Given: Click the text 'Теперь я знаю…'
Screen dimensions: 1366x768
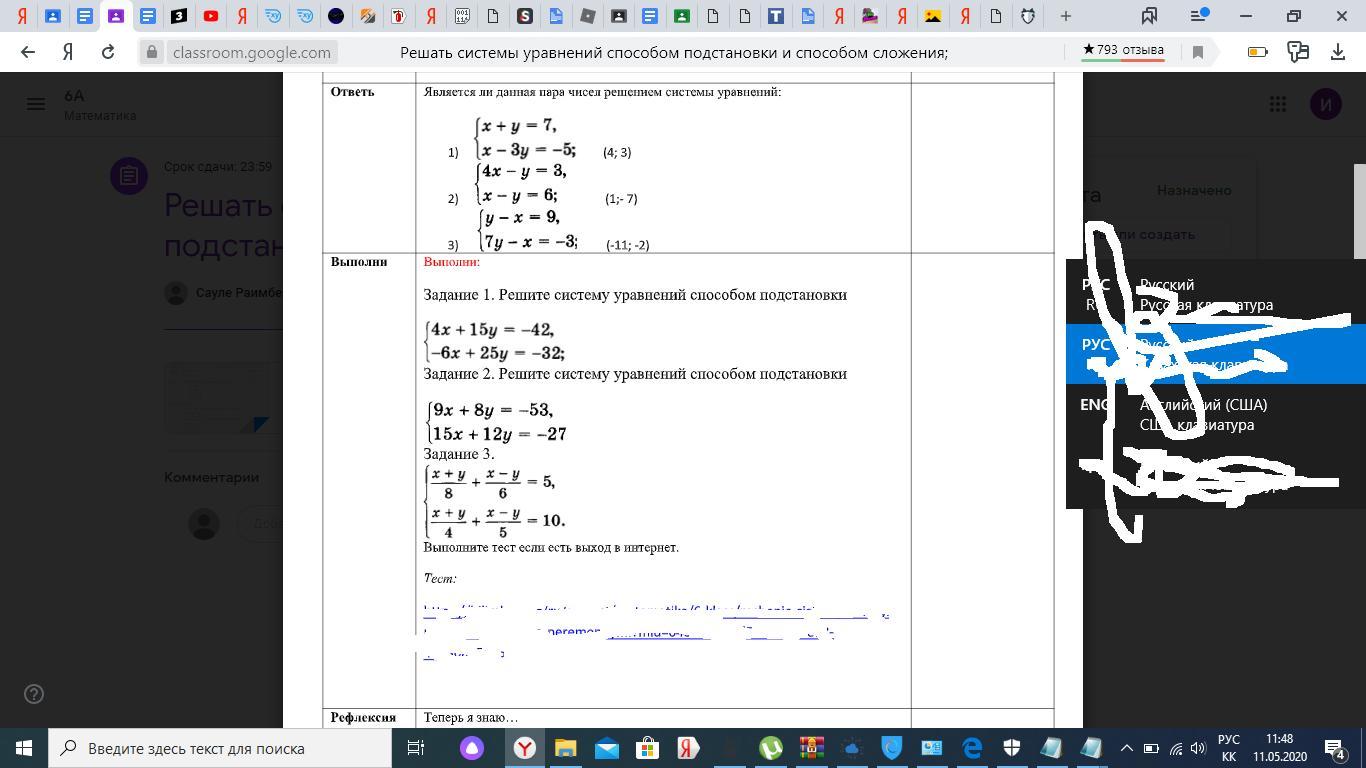Looking at the screenshot, I should [x=471, y=718].
